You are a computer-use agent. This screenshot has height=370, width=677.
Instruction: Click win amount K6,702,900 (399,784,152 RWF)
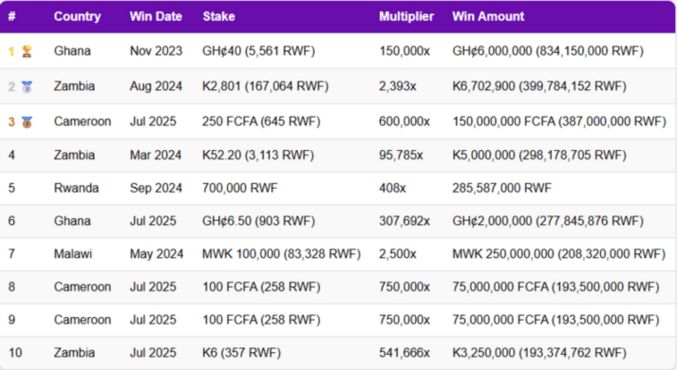click(539, 86)
